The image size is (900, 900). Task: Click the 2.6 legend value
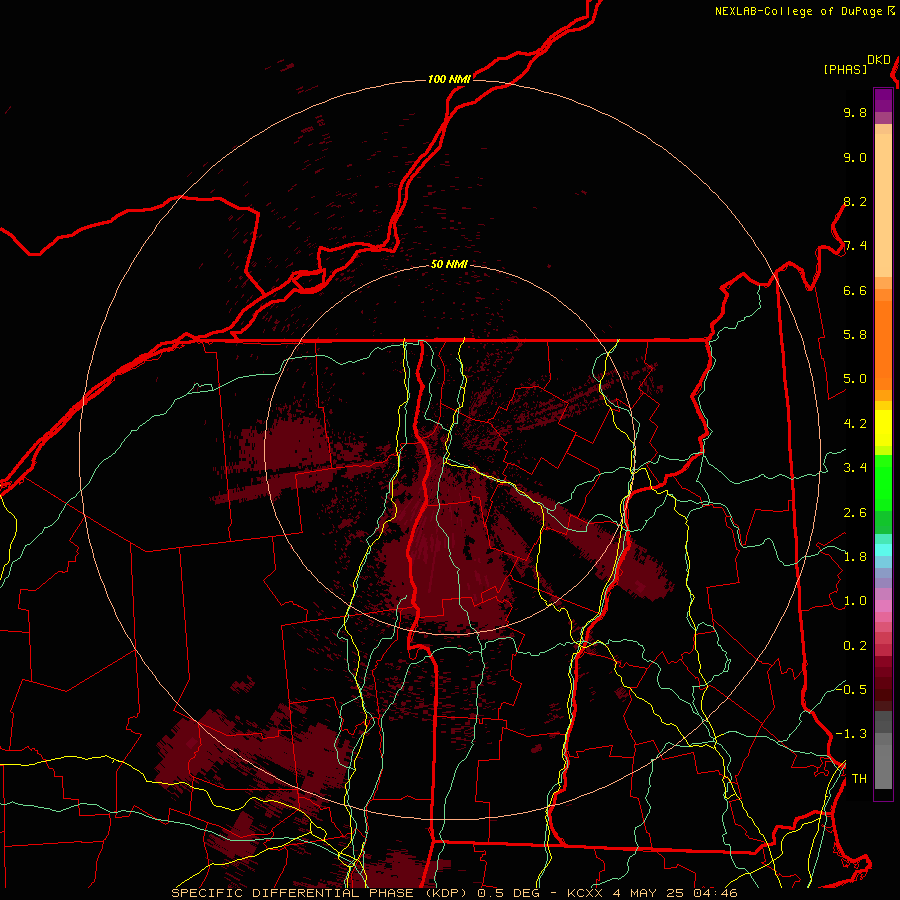[855, 513]
